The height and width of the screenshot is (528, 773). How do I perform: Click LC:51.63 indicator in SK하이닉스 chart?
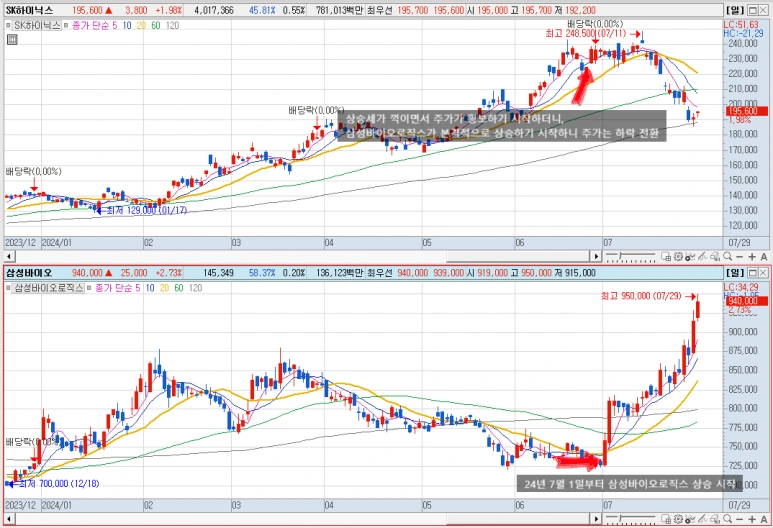coord(741,25)
